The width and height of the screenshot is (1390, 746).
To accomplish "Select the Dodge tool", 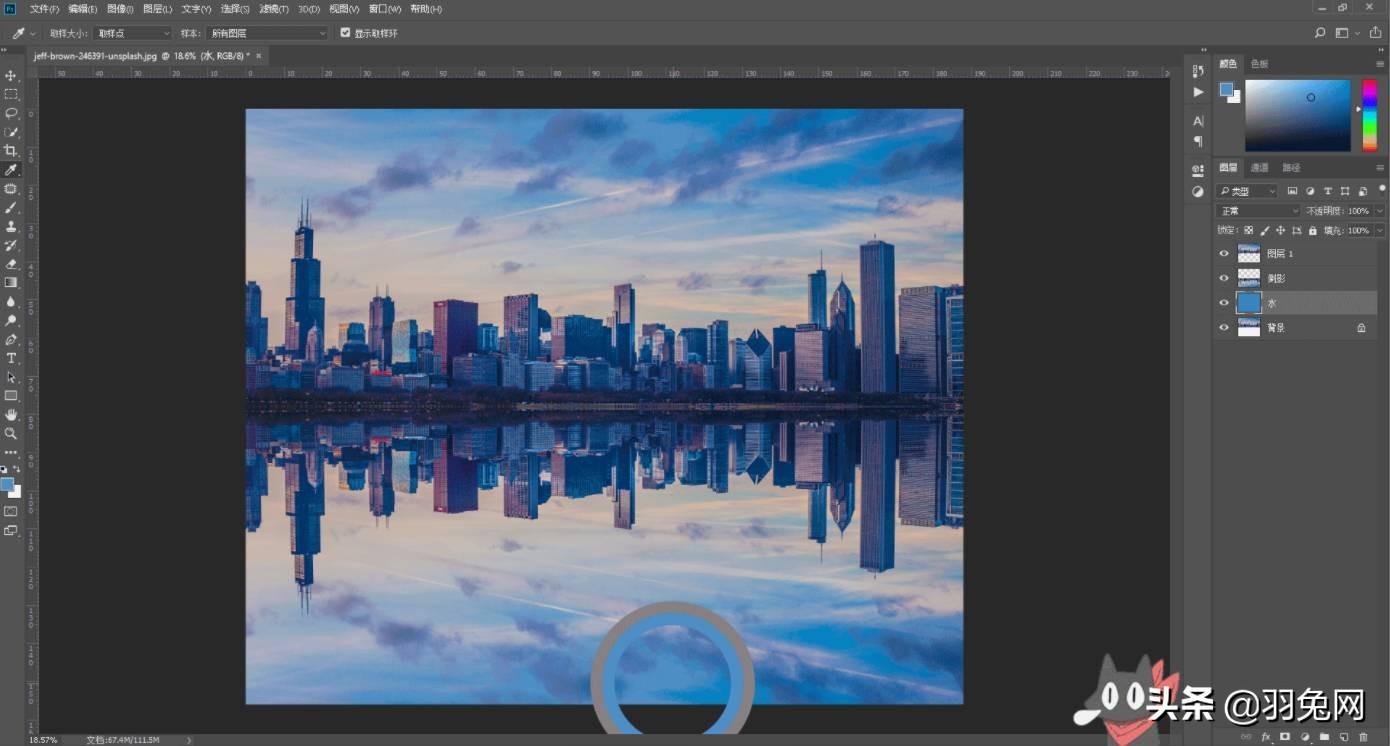I will [x=11, y=321].
